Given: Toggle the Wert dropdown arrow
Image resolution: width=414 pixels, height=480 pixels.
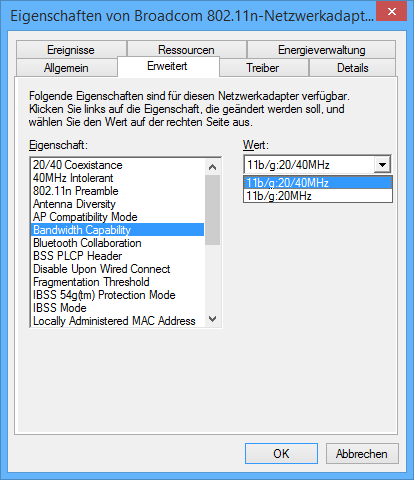Looking at the screenshot, I should 382,165.
